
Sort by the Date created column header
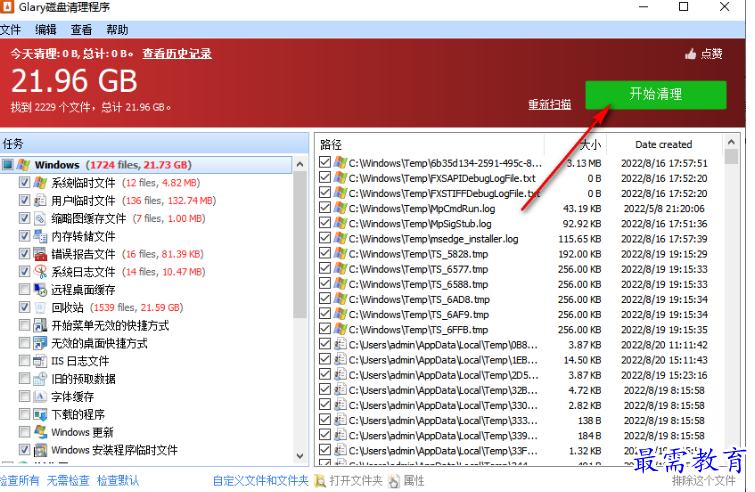(664, 144)
